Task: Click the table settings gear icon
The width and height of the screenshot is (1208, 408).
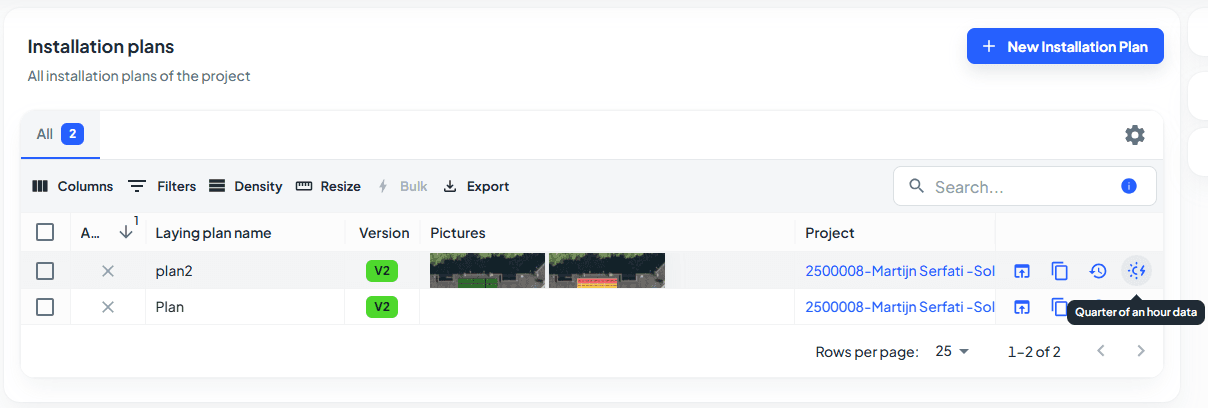Action: click(x=1135, y=135)
